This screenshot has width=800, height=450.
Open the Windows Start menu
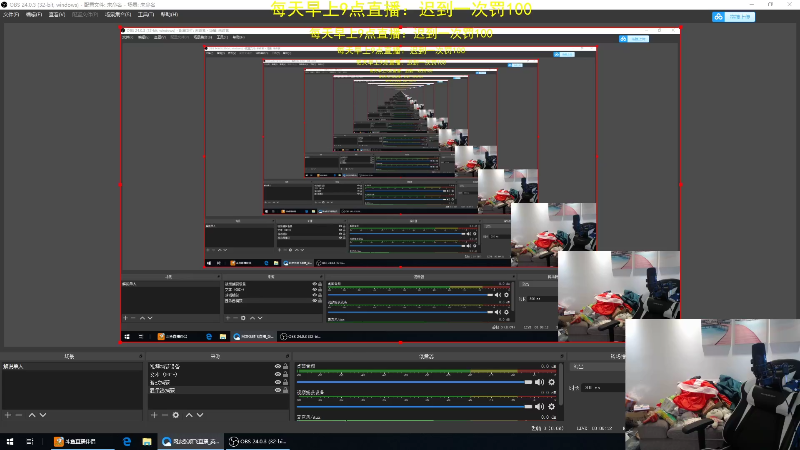click(x=10, y=441)
